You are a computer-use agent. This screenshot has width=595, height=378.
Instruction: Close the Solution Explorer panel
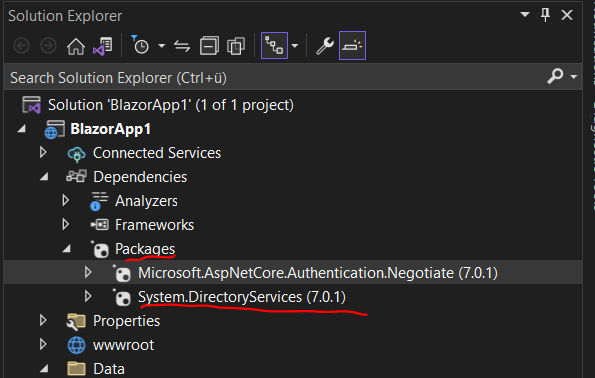(x=567, y=15)
